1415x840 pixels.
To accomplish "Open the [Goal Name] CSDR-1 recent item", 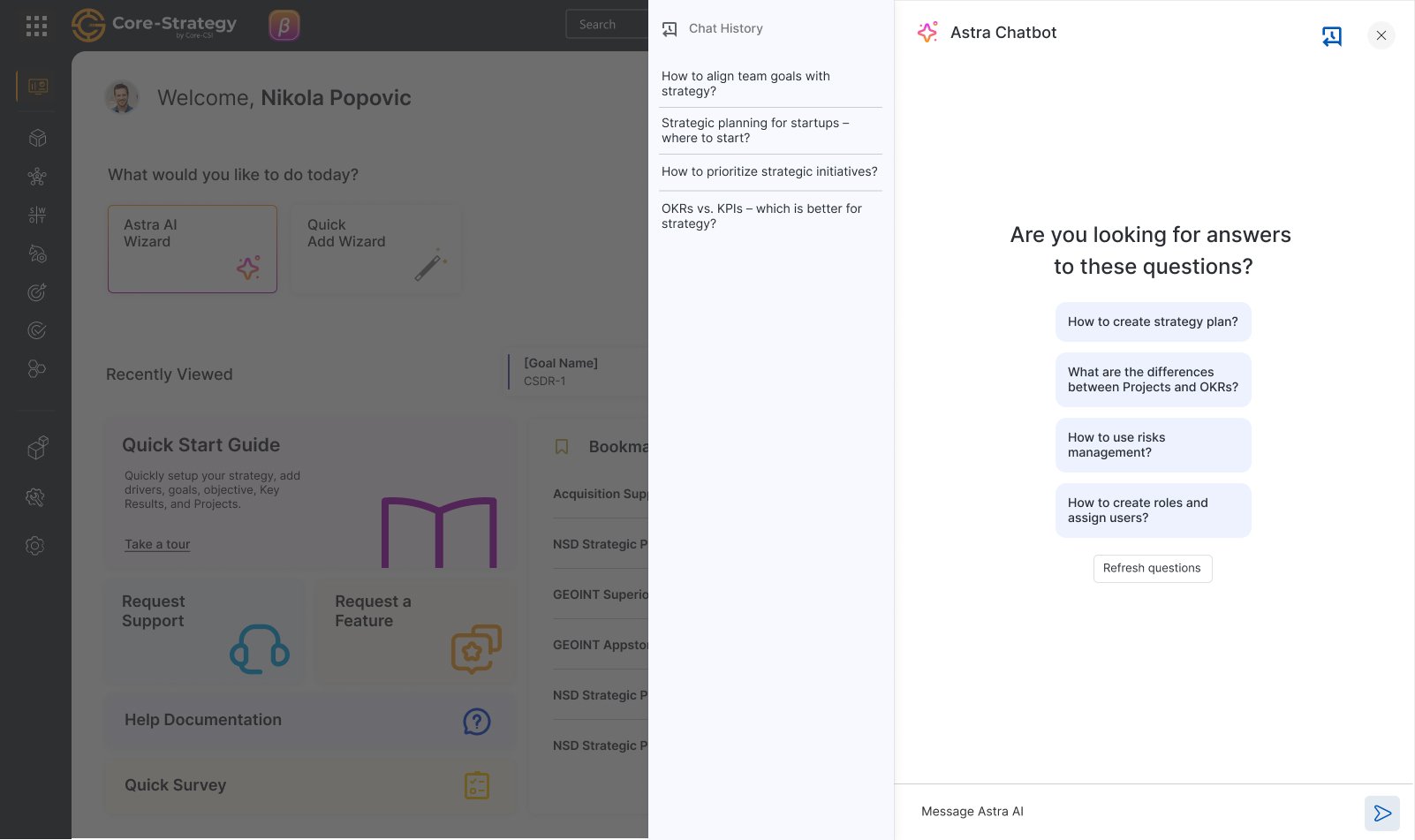I will tap(577, 372).
